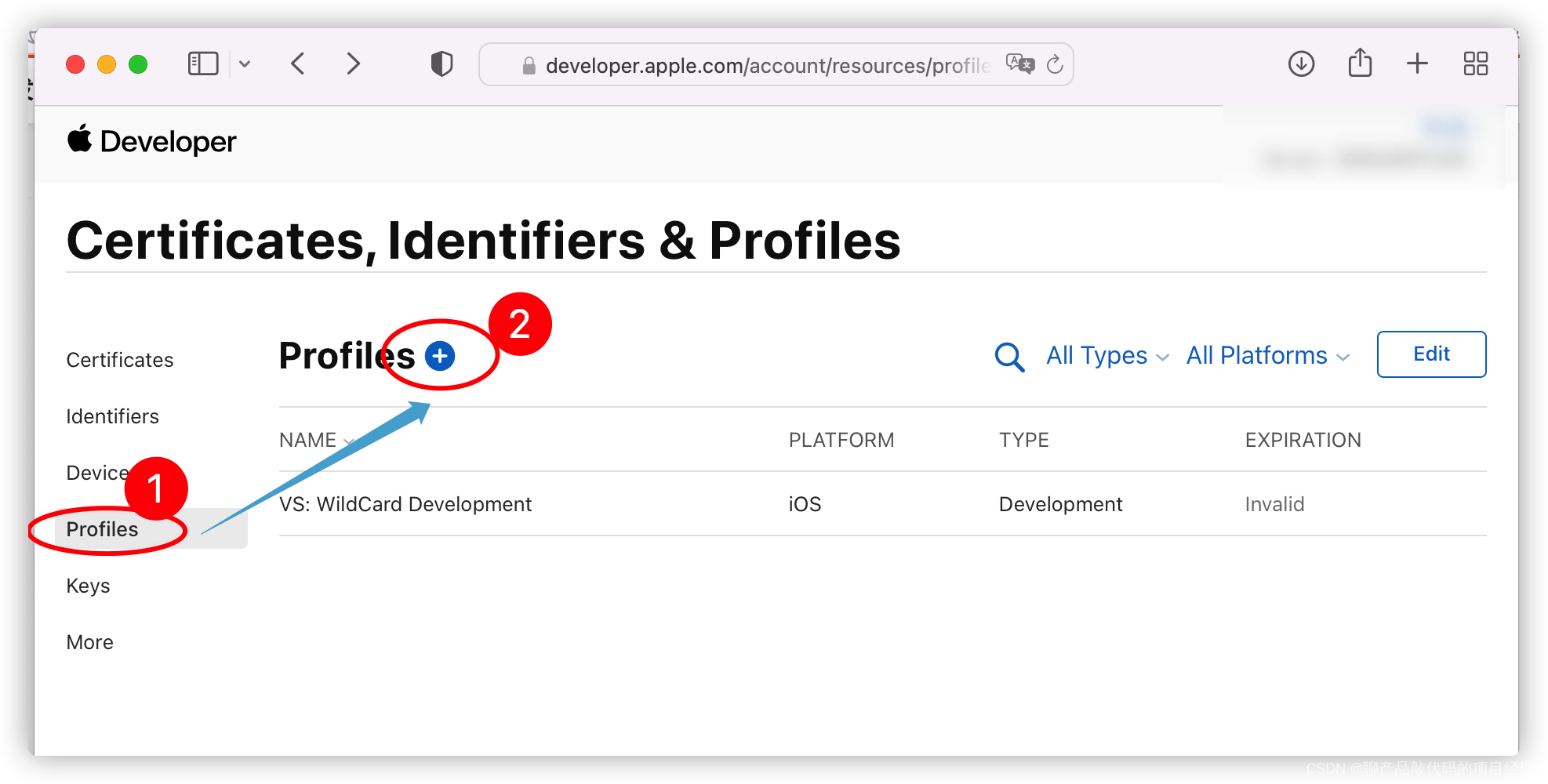This screenshot has height=784, width=1548.
Task: Go forward to the next page
Action: [x=354, y=64]
